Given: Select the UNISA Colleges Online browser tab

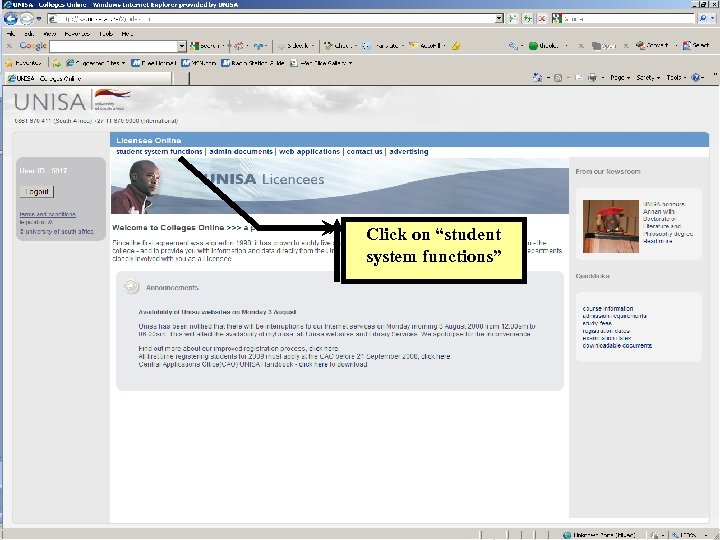Looking at the screenshot, I should tap(87, 79).
